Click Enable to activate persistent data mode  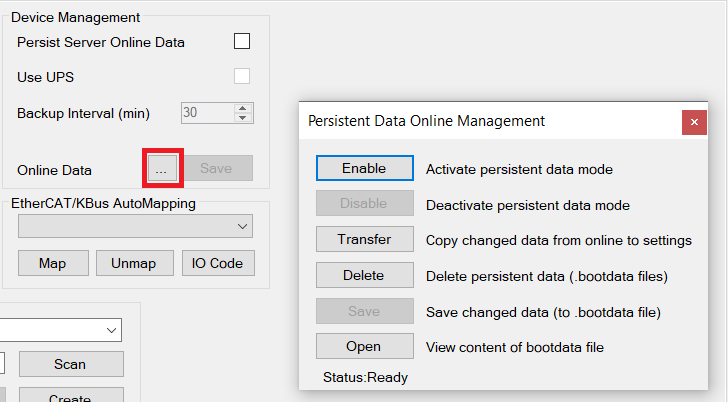pyautogui.click(x=364, y=168)
